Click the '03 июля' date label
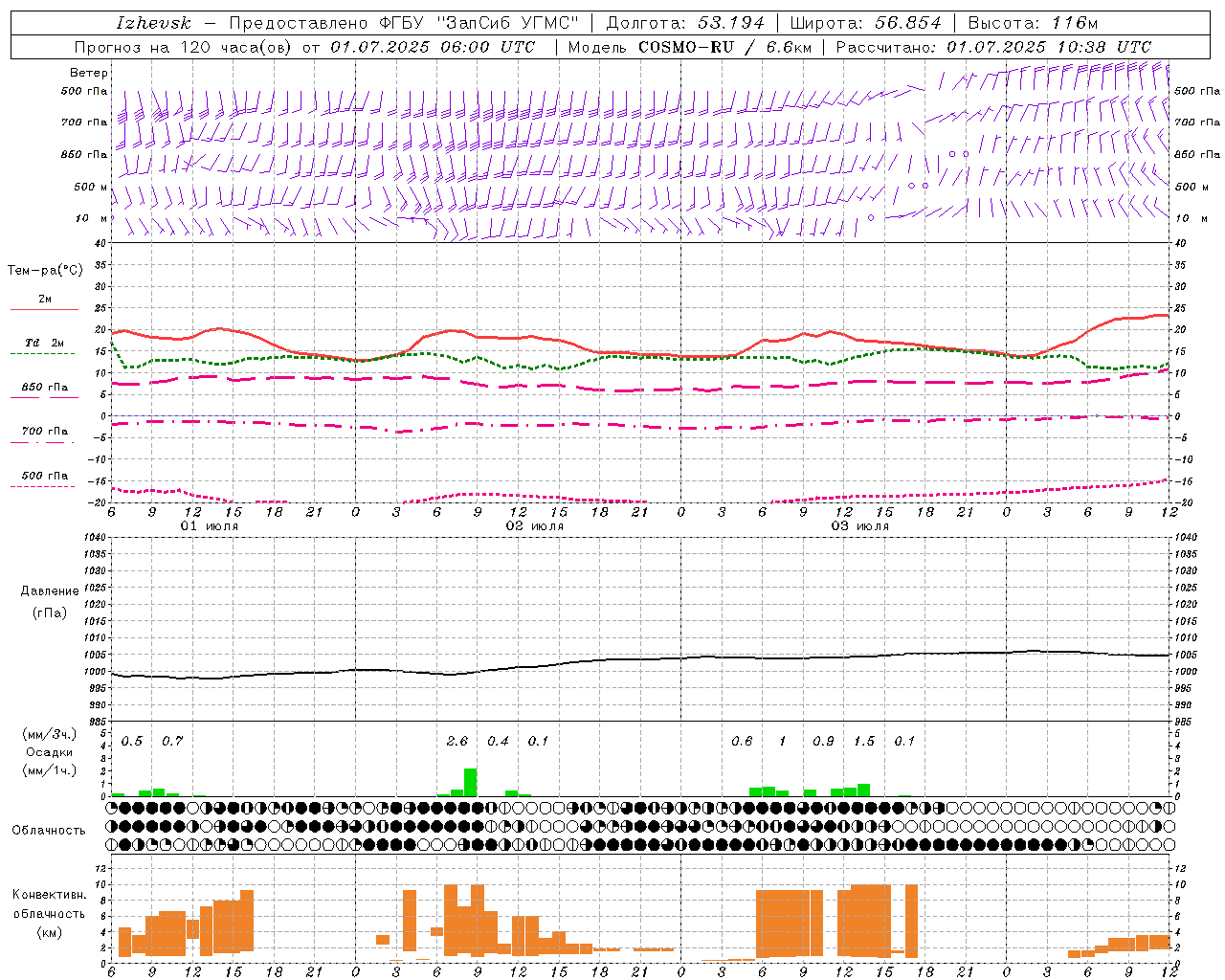The image size is (1225, 980). [x=860, y=526]
